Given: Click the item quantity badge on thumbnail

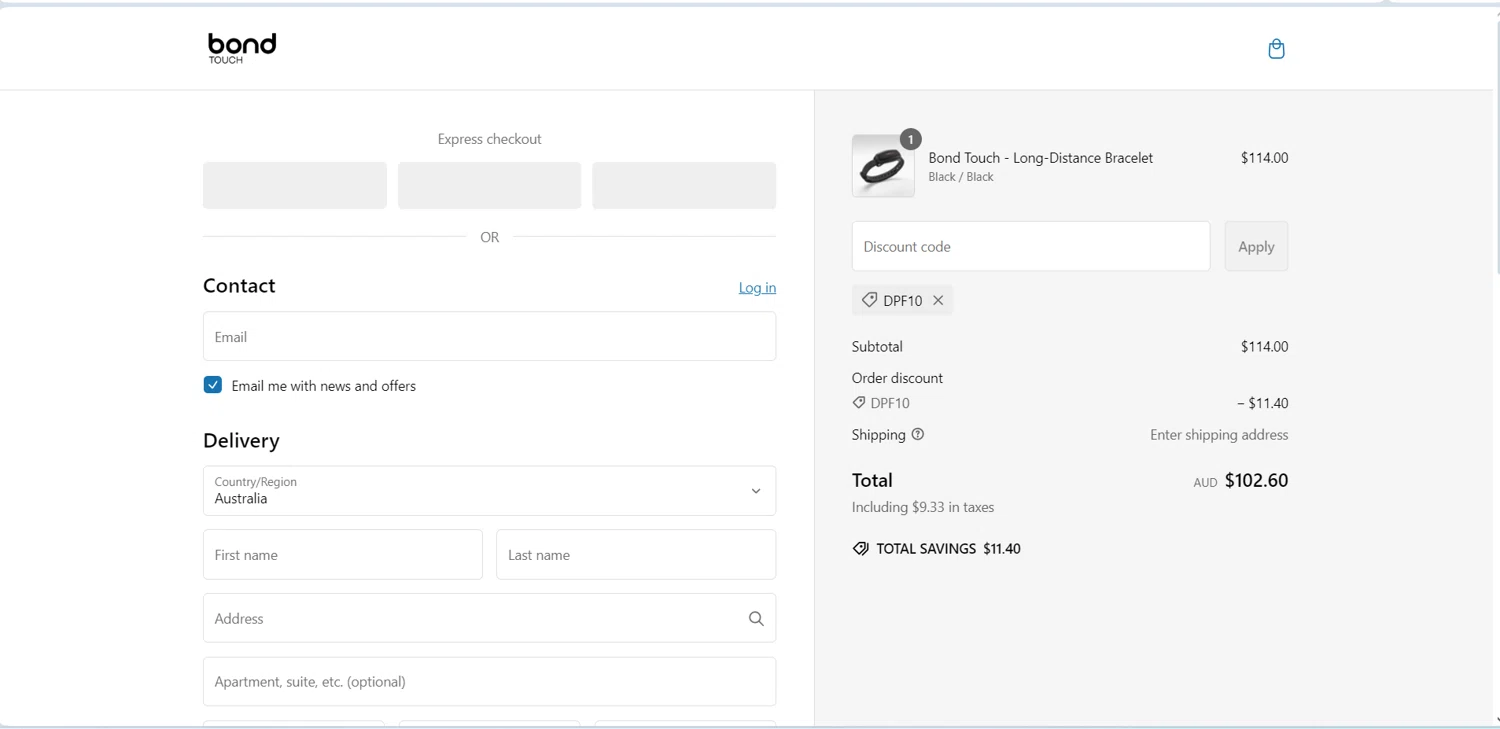Looking at the screenshot, I should (910, 139).
